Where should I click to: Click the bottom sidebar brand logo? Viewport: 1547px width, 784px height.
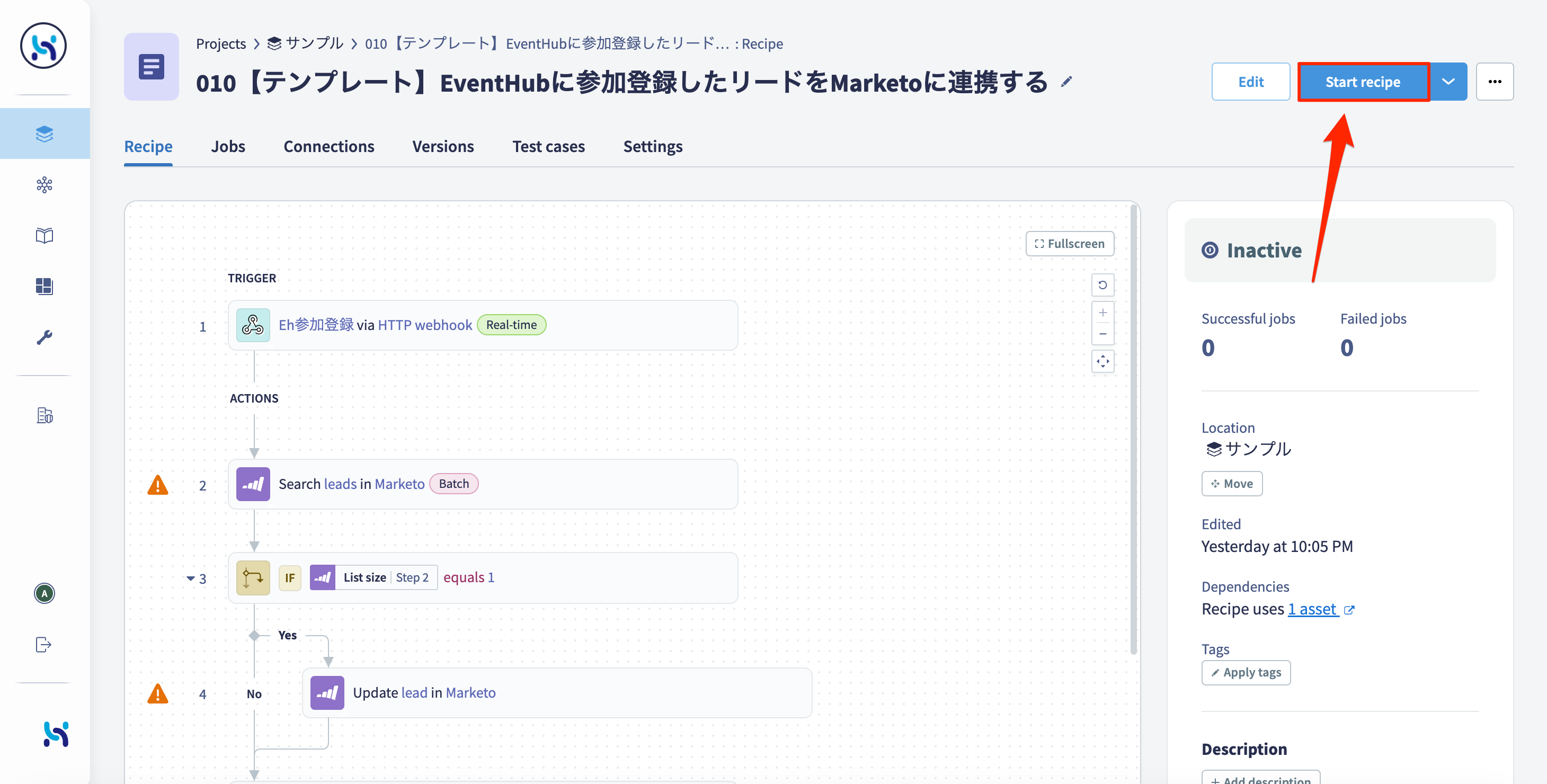click(x=57, y=734)
